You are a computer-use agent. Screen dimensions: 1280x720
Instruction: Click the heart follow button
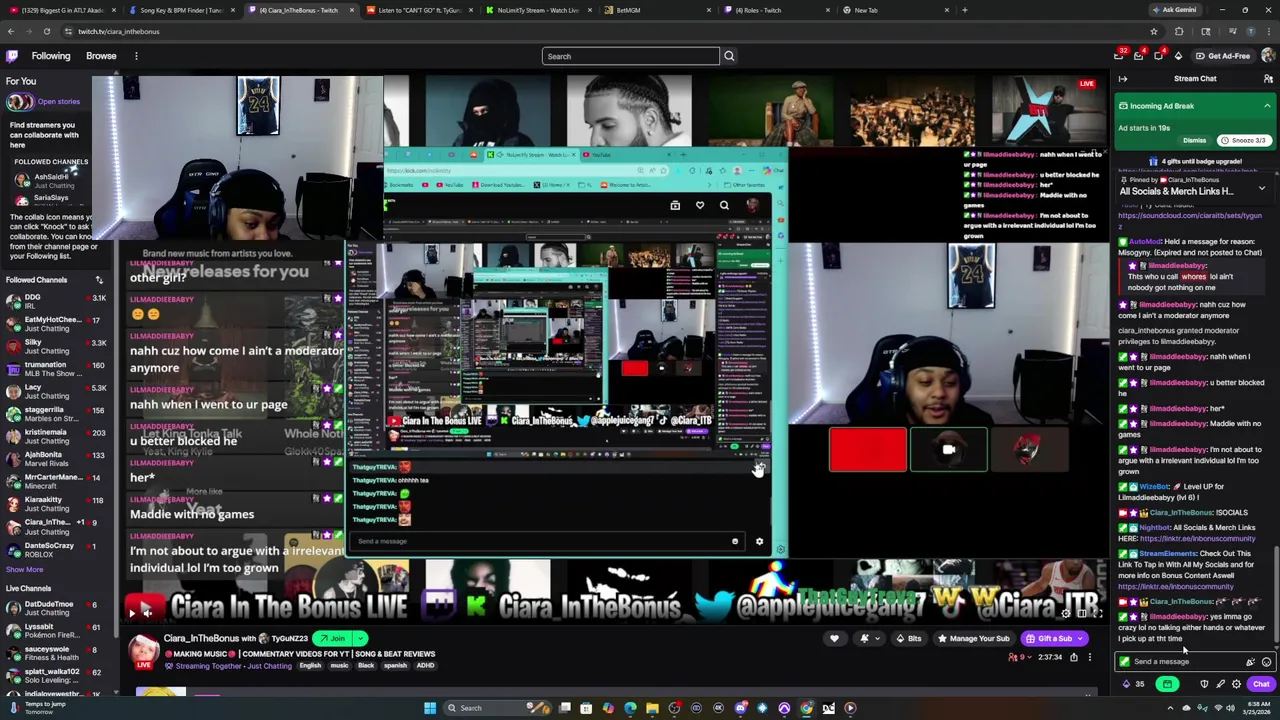click(834, 638)
